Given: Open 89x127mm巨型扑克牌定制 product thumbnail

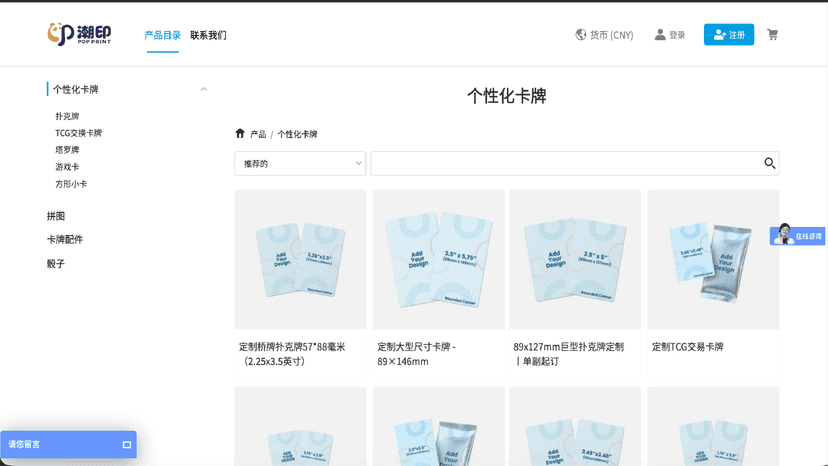Looking at the screenshot, I should pos(575,259).
